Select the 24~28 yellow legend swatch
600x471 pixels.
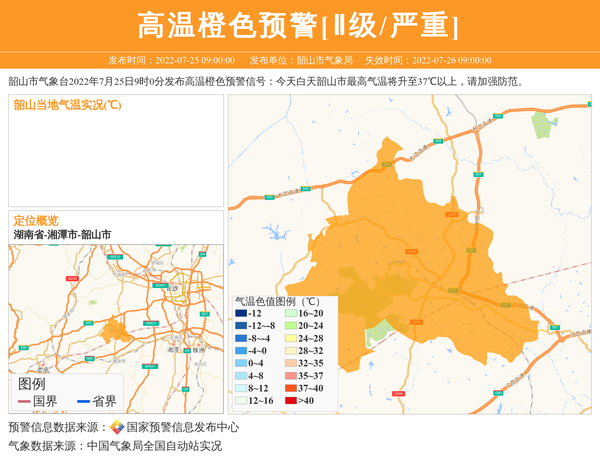tap(289, 339)
